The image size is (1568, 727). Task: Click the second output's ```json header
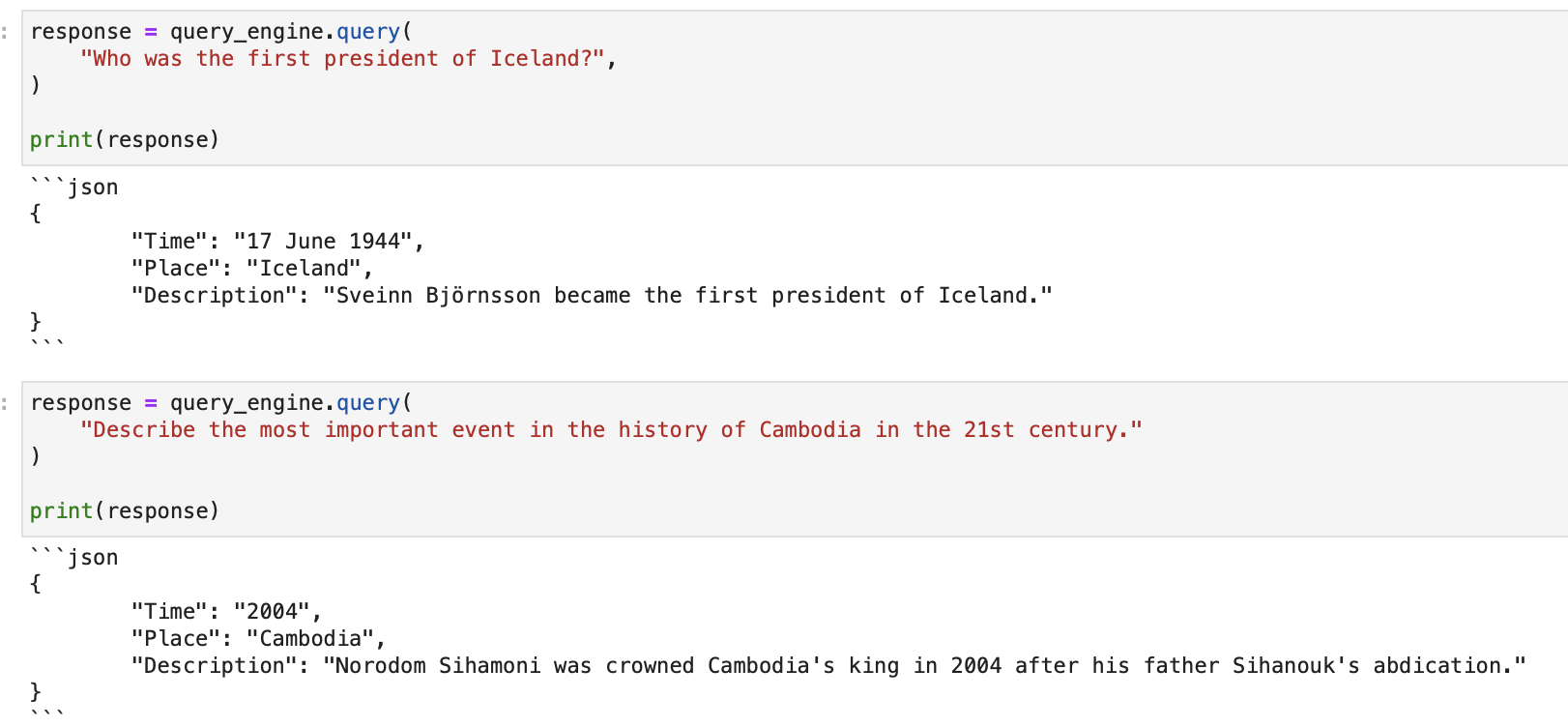click(74, 558)
